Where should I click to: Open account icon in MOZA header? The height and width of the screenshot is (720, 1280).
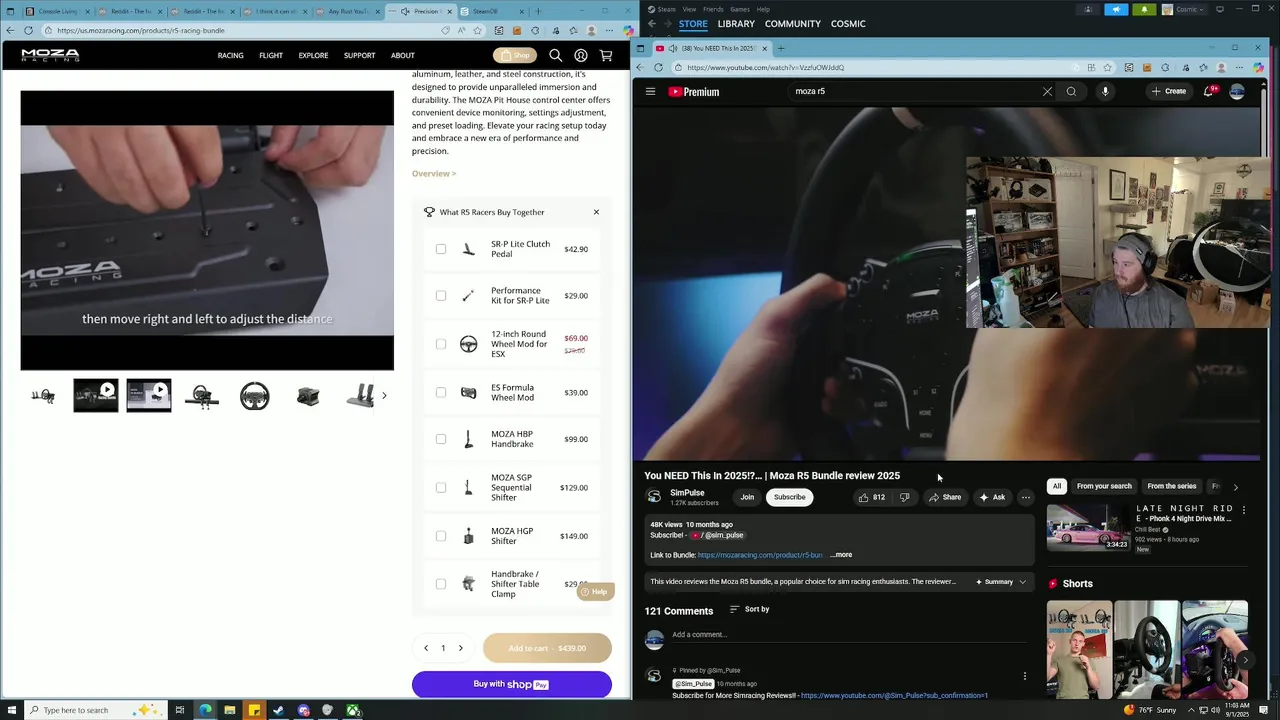pos(581,56)
